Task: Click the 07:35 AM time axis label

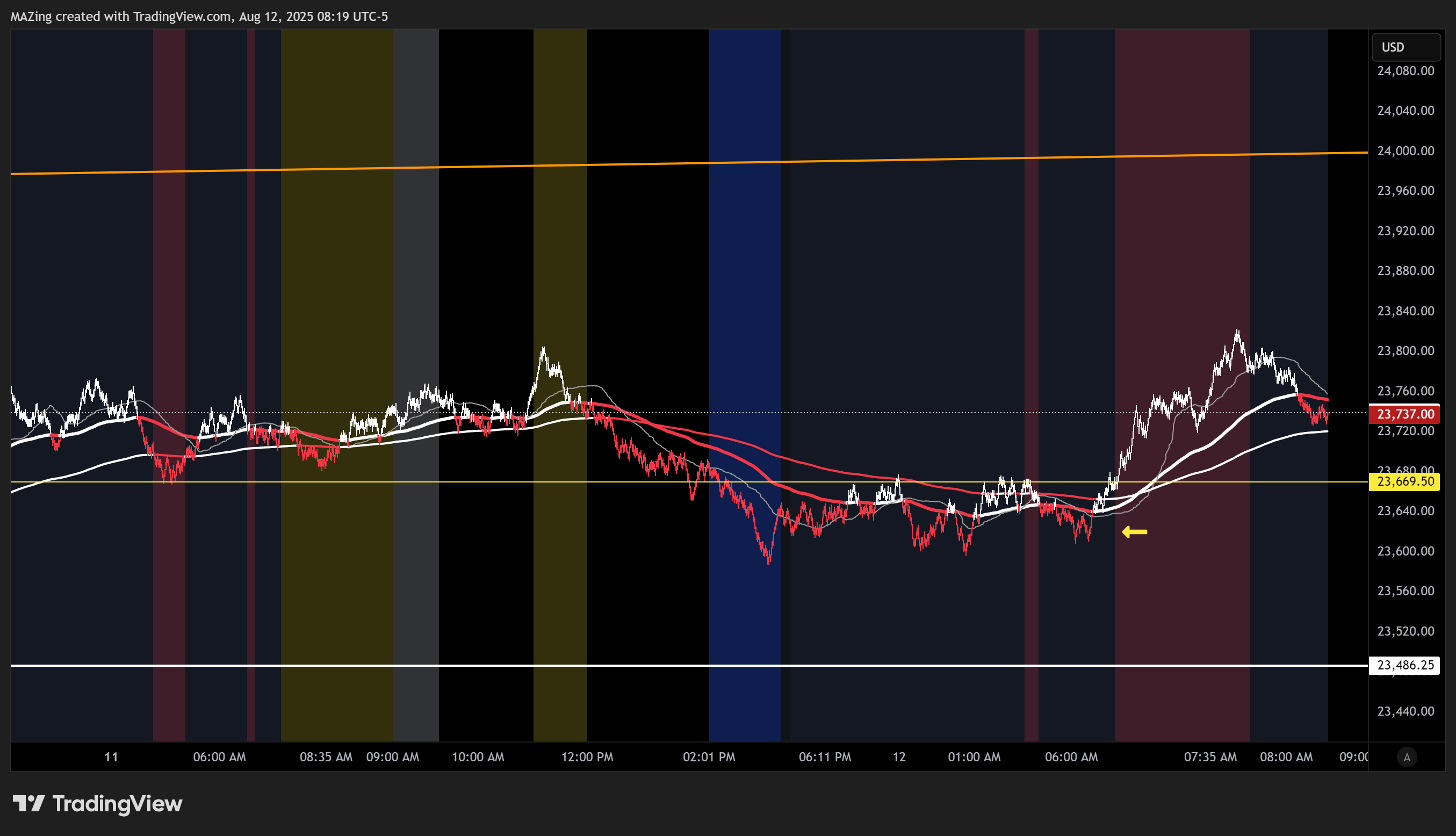Action: pos(1210,758)
